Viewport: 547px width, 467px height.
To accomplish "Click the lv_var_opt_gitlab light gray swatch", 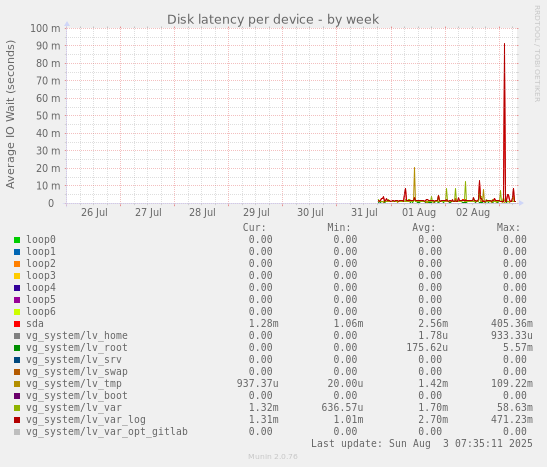I will [x=17, y=432].
